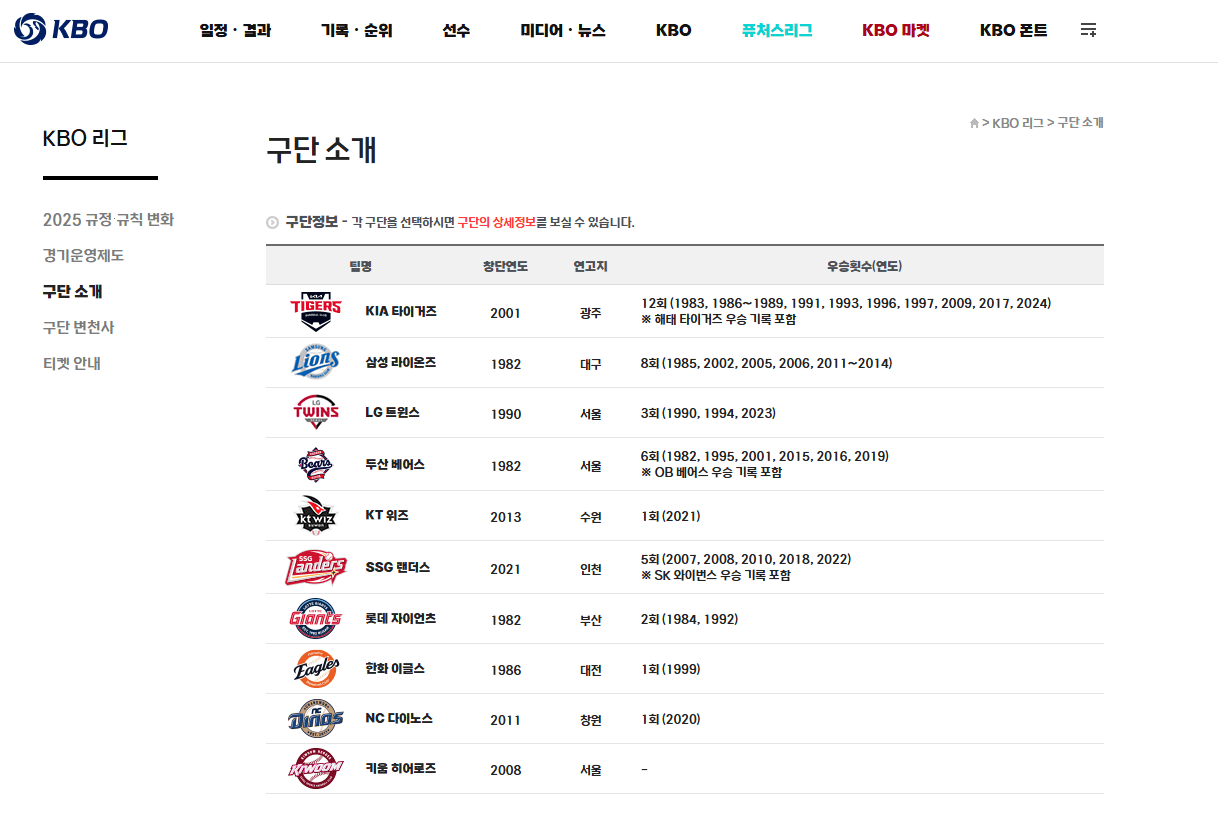This screenshot has height=836, width=1218.
Task: Click the 우승횟수(연도) column header
Action: [864, 266]
